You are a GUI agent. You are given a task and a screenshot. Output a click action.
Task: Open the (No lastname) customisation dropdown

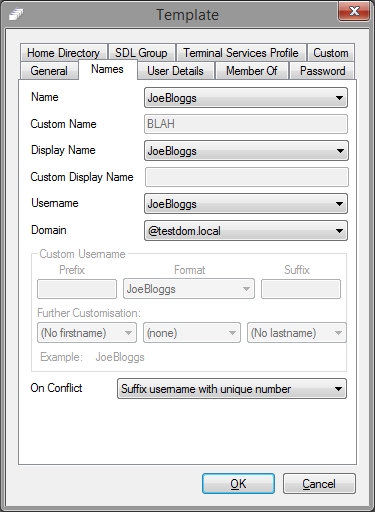(x=297, y=333)
